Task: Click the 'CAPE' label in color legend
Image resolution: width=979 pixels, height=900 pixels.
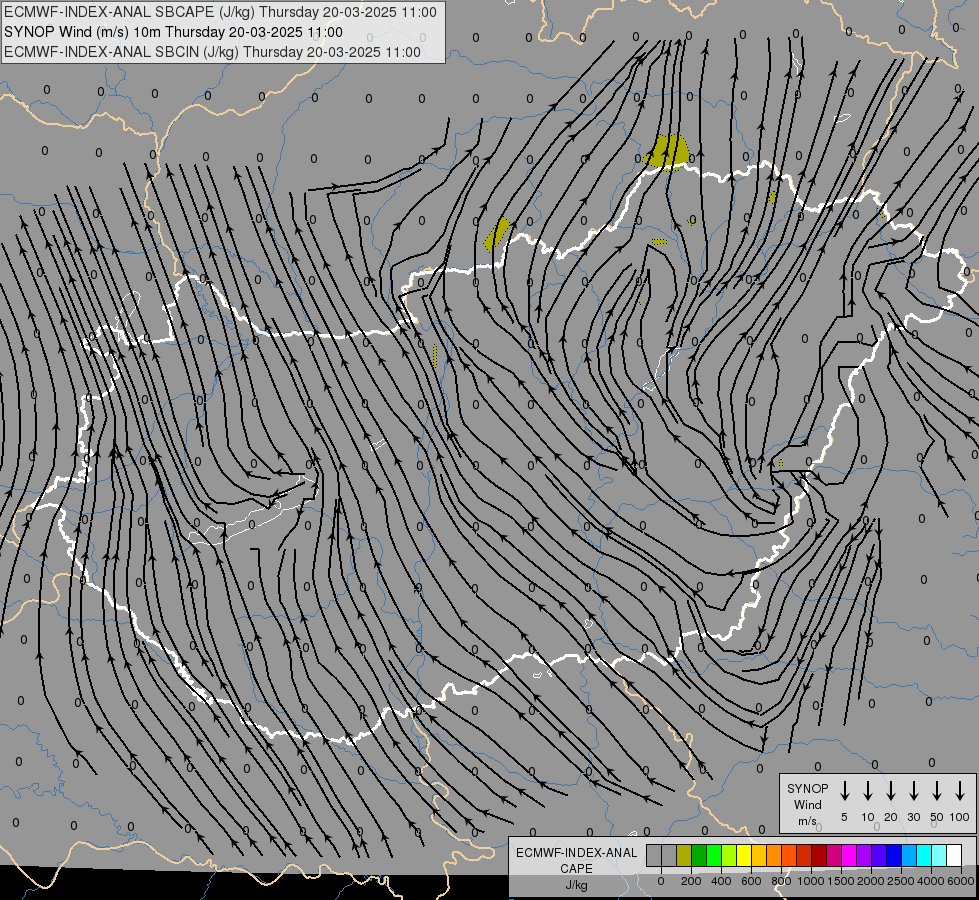Action: (x=576, y=869)
